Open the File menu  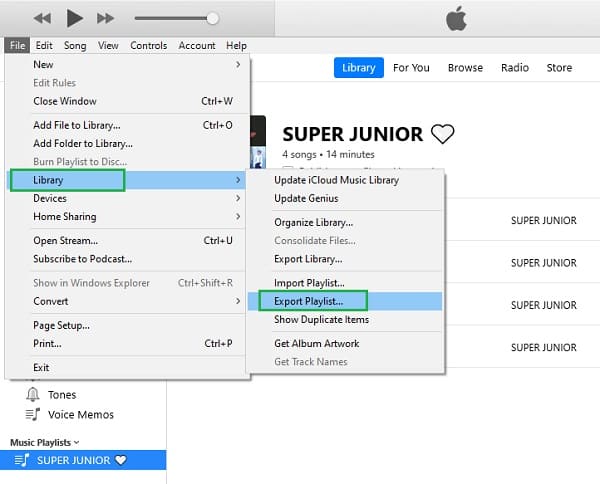17,46
